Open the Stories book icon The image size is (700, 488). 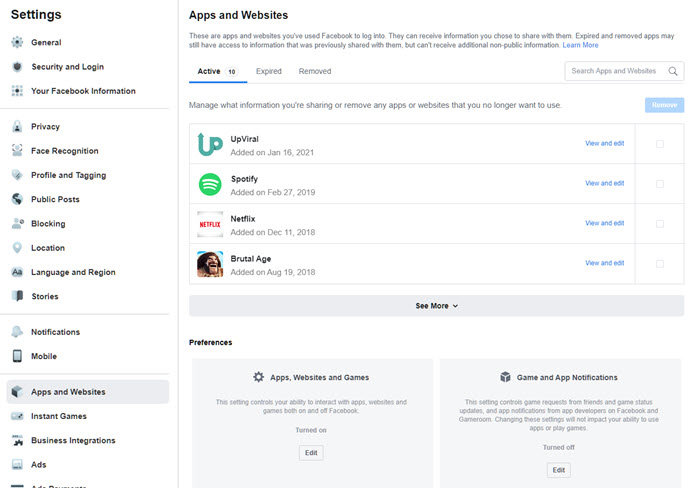(x=17, y=296)
